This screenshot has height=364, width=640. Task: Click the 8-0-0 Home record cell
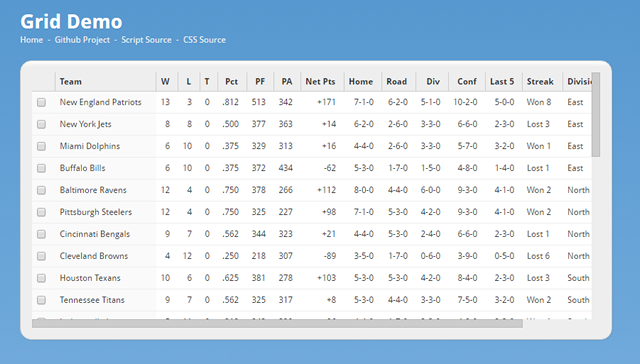(364, 191)
